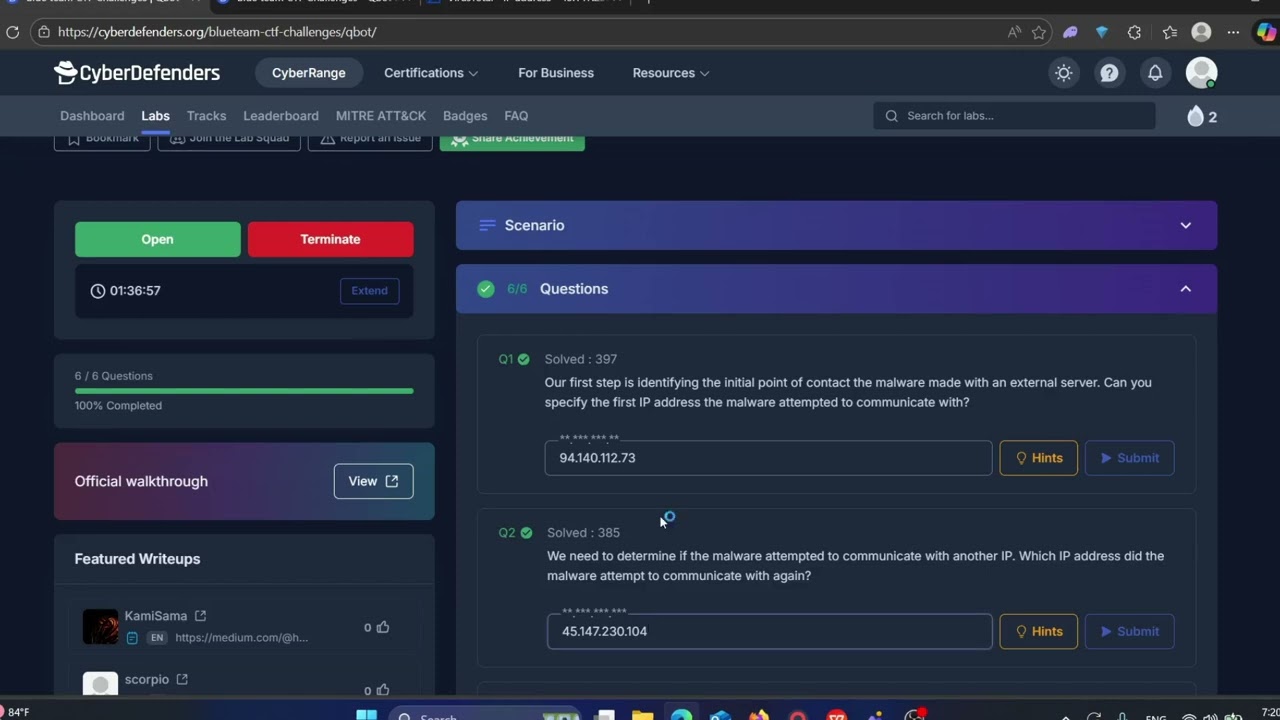This screenshot has height=720, width=1280.
Task: Collapse the Questions section
Action: coord(836,289)
